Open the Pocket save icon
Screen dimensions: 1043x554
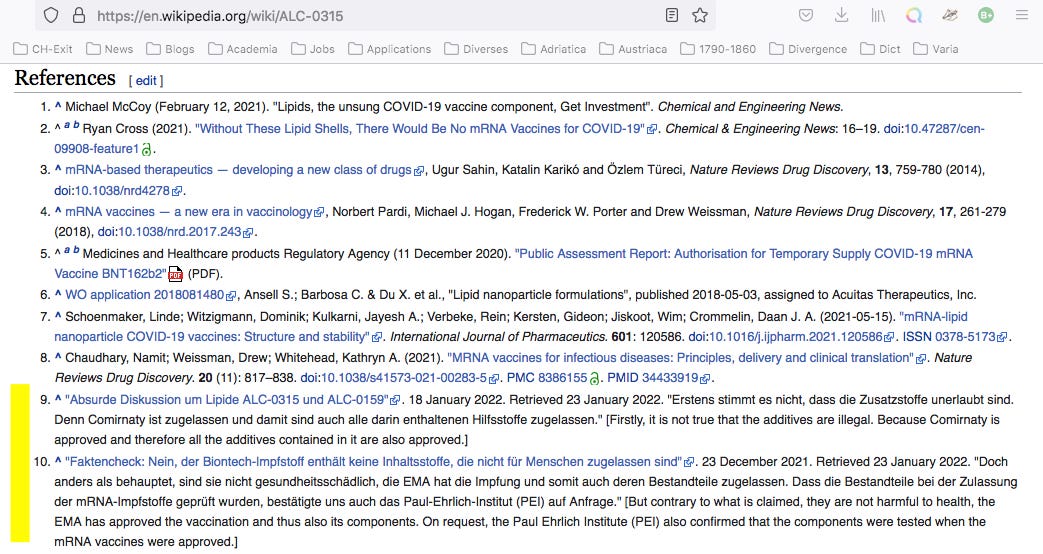[x=806, y=15]
